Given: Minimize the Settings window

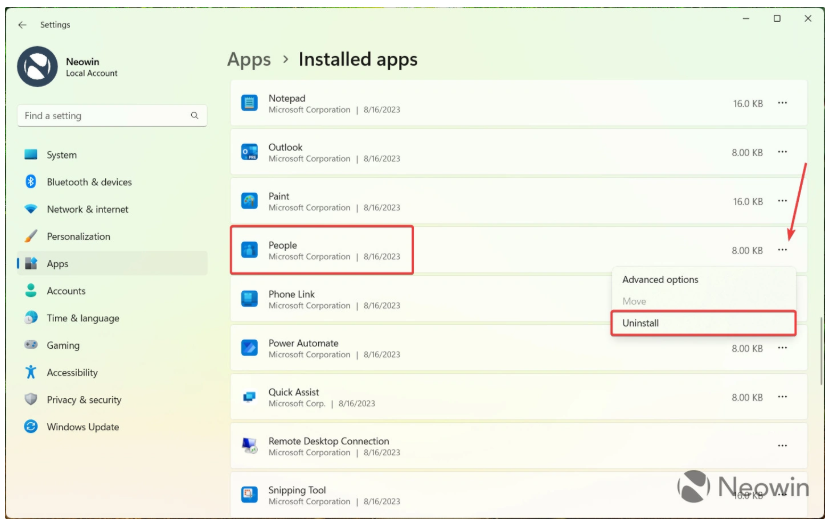Looking at the screenshot, I should (746, 19).
